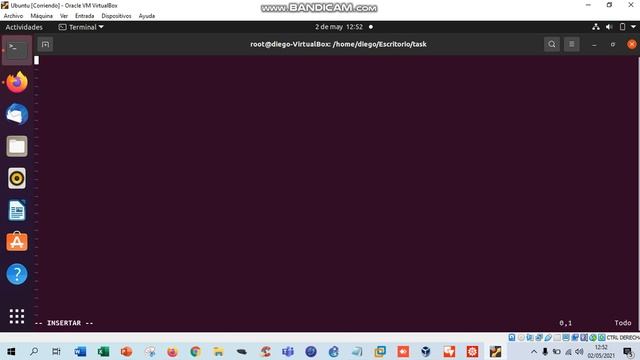Open File Explorer from Windows taskbar
Image resolution: width=640 pixels, height=360 pixels.
click(x=218, y=351)
